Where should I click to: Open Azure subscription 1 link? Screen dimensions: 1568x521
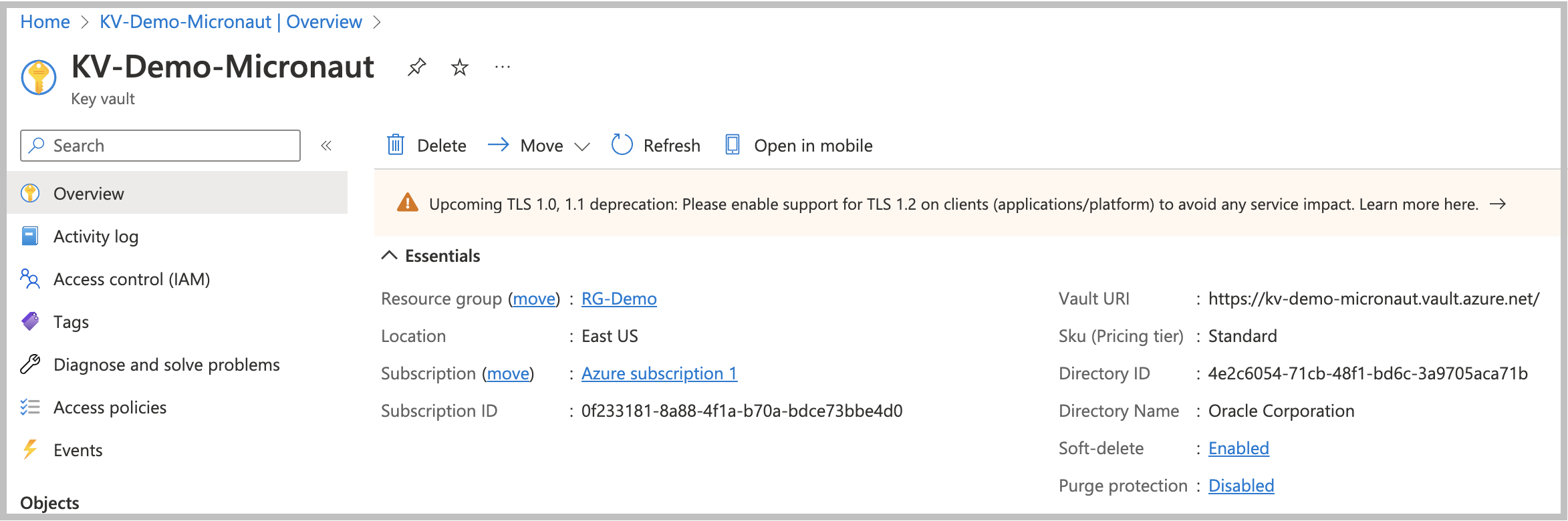click(659, 373)
